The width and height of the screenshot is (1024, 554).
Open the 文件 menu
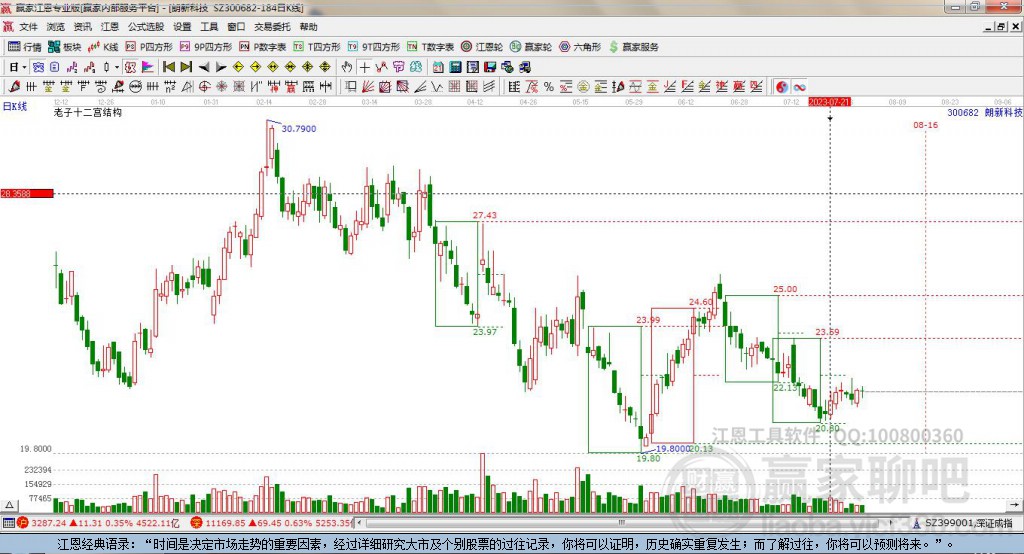[29, 27]
